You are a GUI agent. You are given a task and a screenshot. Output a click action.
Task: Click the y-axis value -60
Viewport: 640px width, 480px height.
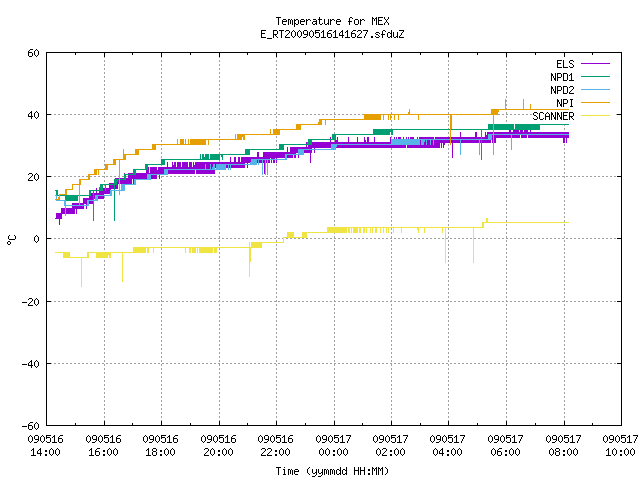[x=31, y=426]
